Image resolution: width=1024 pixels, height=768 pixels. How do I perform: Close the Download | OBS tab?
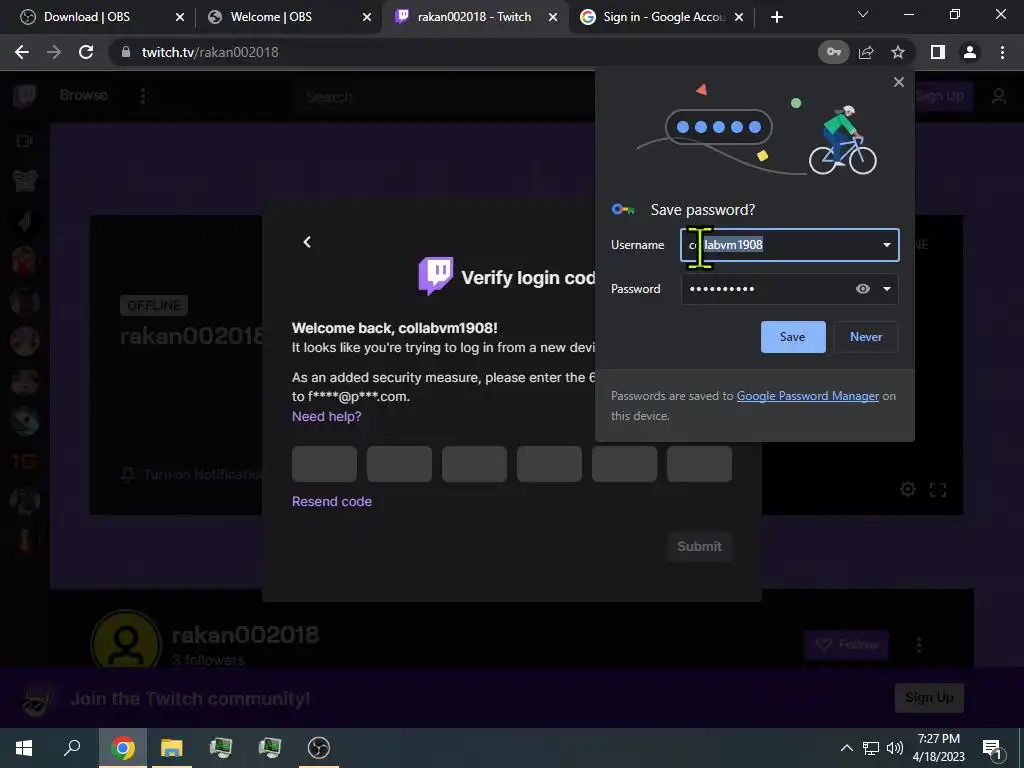coord(180,17)
